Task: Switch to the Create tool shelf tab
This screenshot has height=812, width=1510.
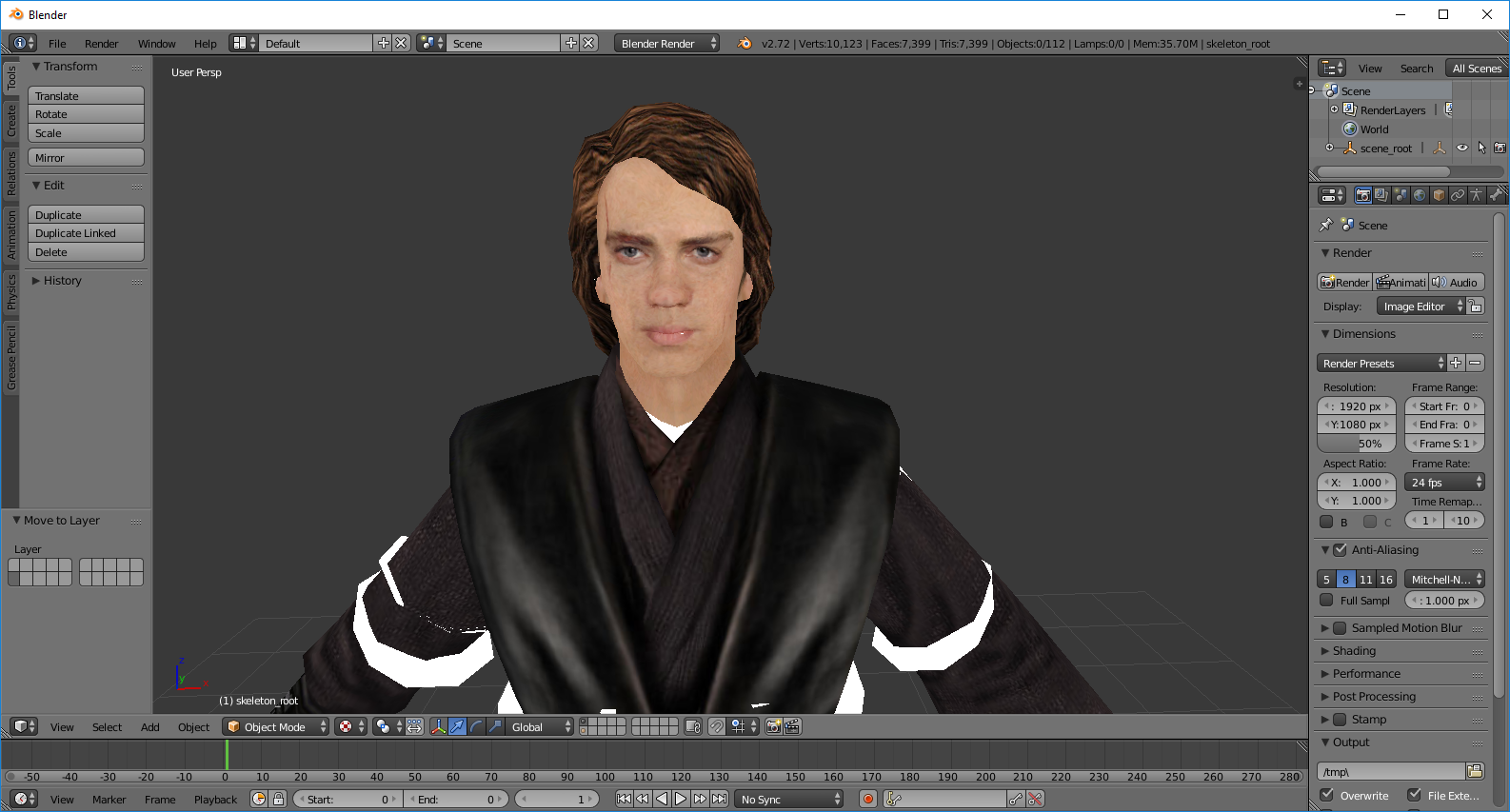Action: (x=11, y=120)
